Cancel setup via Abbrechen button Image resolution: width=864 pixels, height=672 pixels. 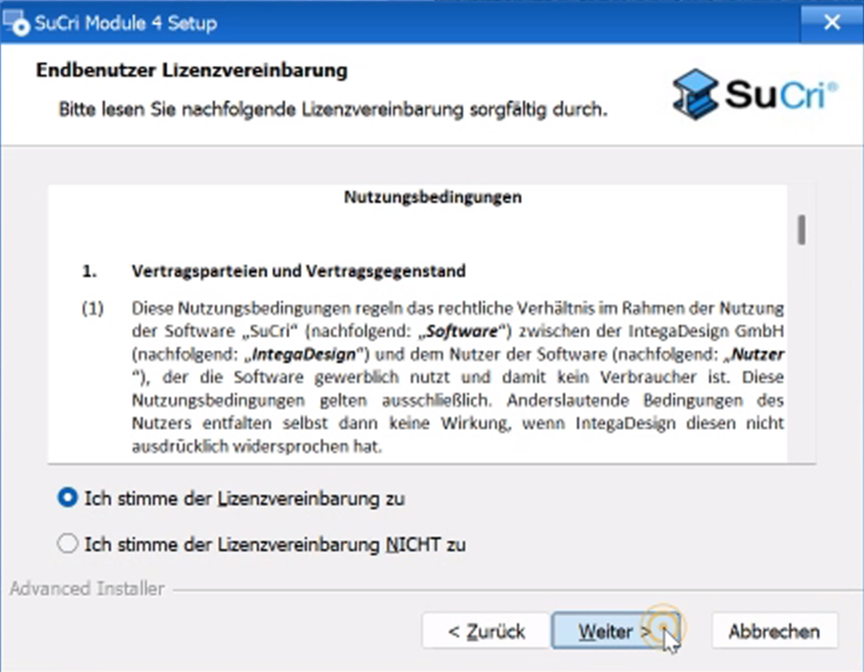point(775,631)
